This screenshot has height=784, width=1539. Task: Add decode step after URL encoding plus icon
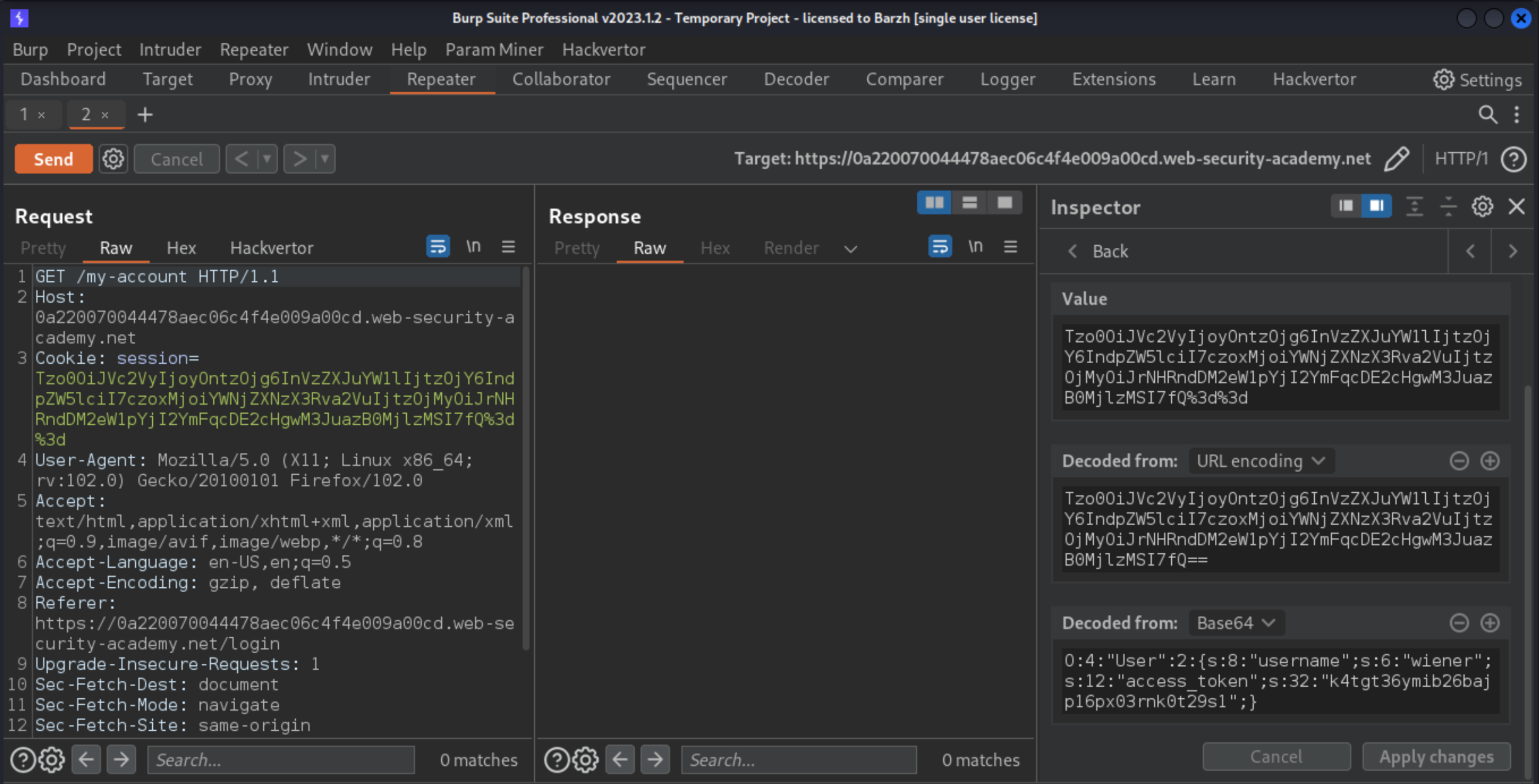click(1490, 461)
